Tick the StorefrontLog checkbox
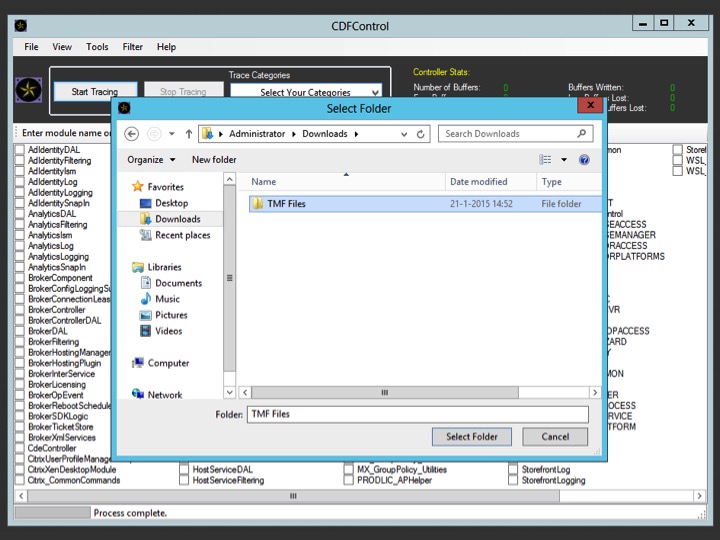Screen dimensions: 720x540 point(513,469)
